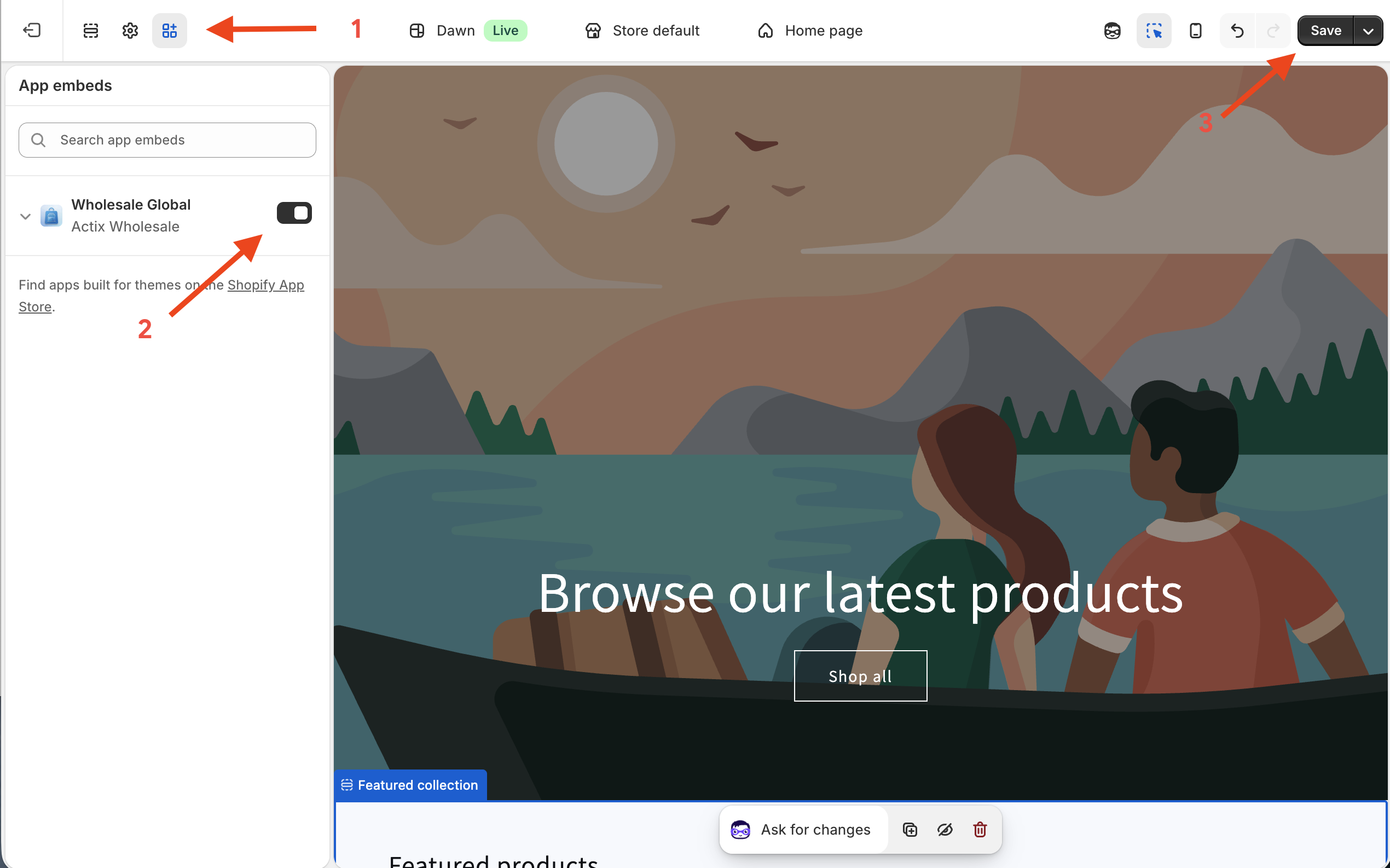Delete the Featured collection section
Screen dimensions: 1390x868
coord(980,830)
